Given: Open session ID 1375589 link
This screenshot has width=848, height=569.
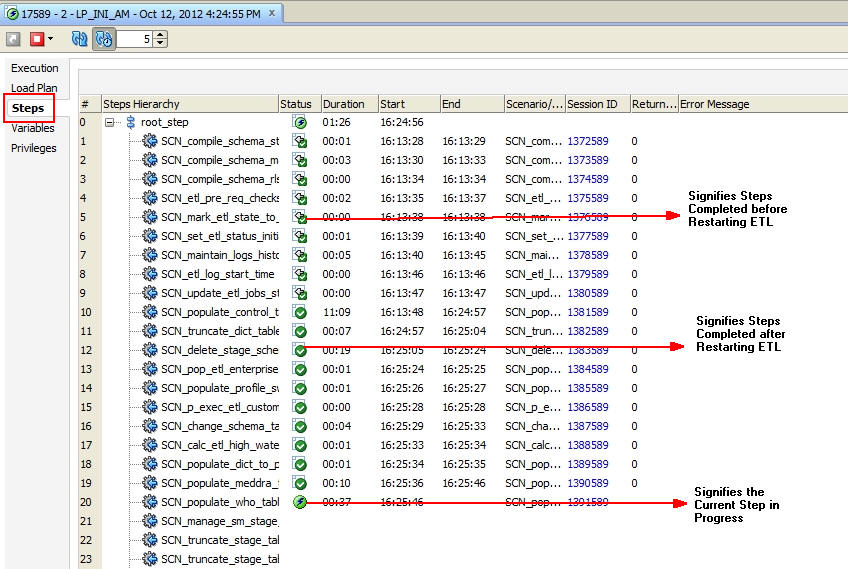Looking at the screenshot, I should point(588,198).
